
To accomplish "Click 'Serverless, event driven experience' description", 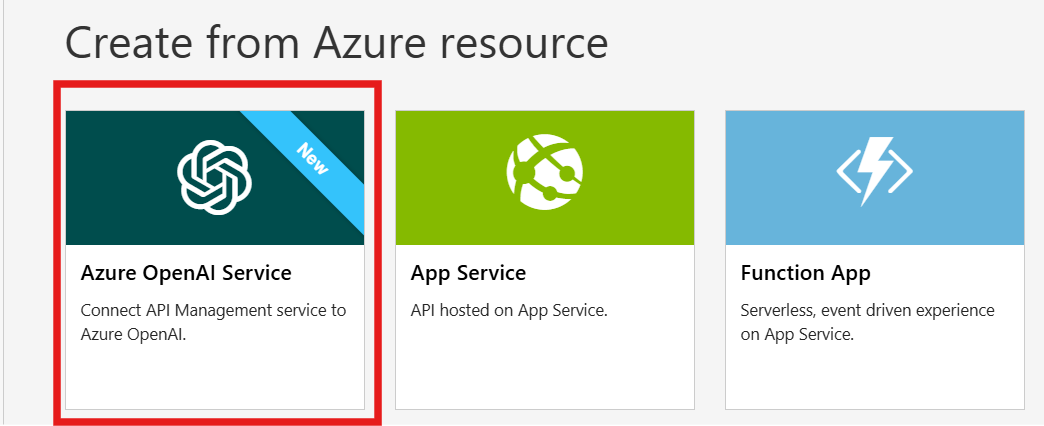I will click(868, 322).
